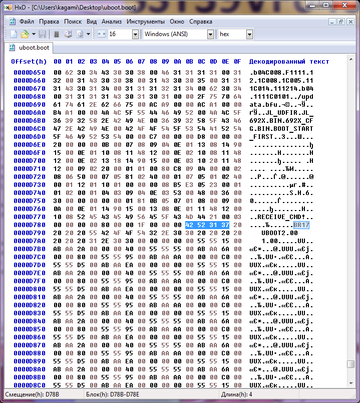Image resolution: width=360 pixels, height=403 pixels.
Task: Open the Инструменты menu
Action: tap(146, 22)
